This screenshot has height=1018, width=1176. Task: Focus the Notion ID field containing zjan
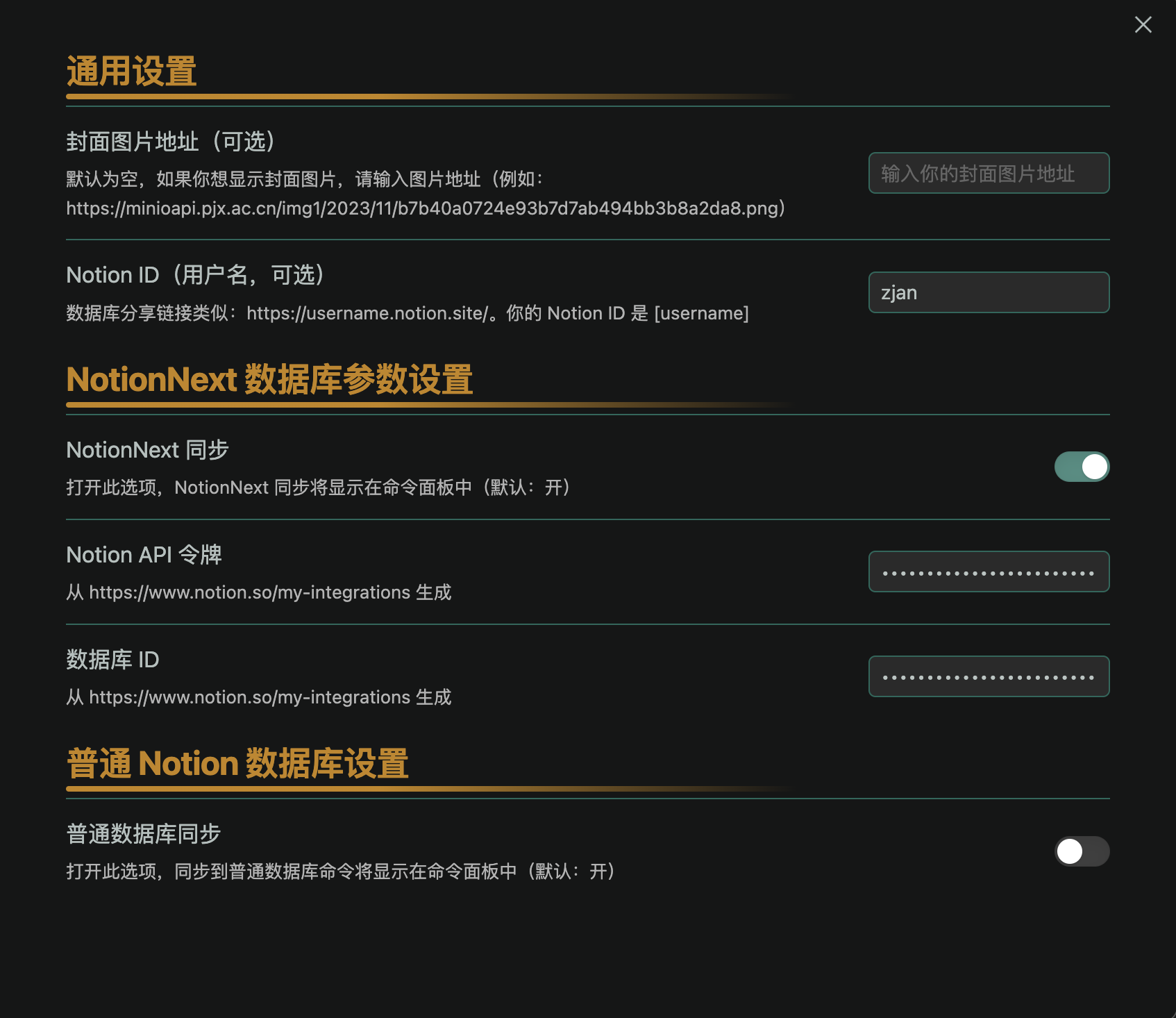pos(989,292)
